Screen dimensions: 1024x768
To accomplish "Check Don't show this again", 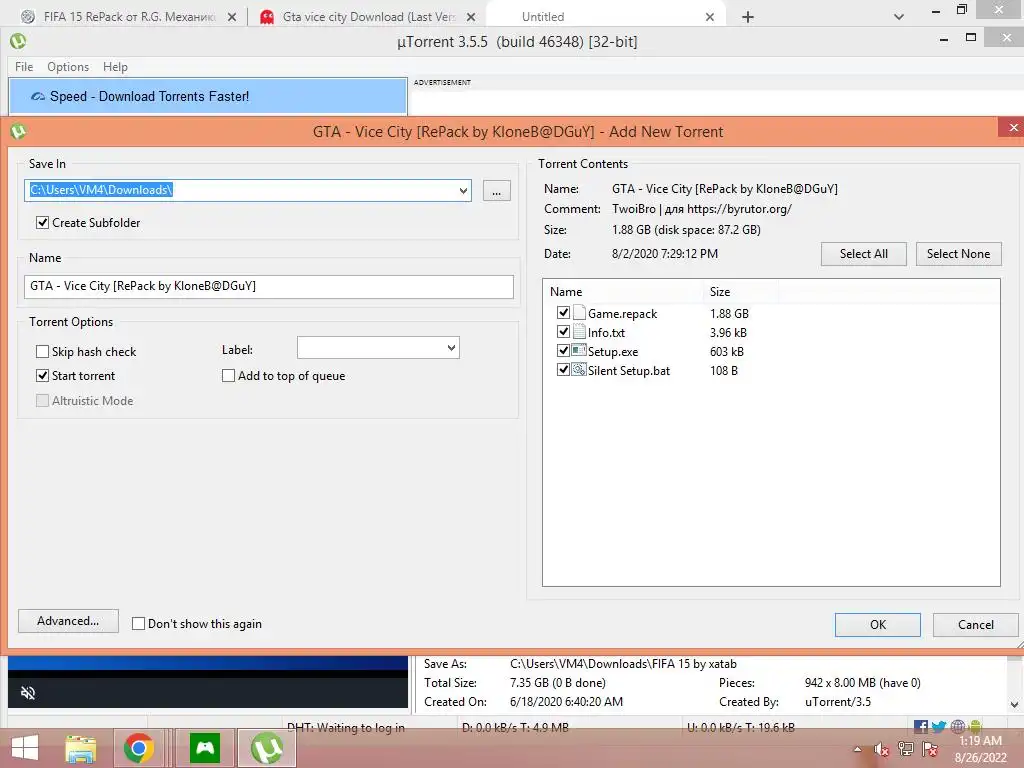I will [138, 624].
